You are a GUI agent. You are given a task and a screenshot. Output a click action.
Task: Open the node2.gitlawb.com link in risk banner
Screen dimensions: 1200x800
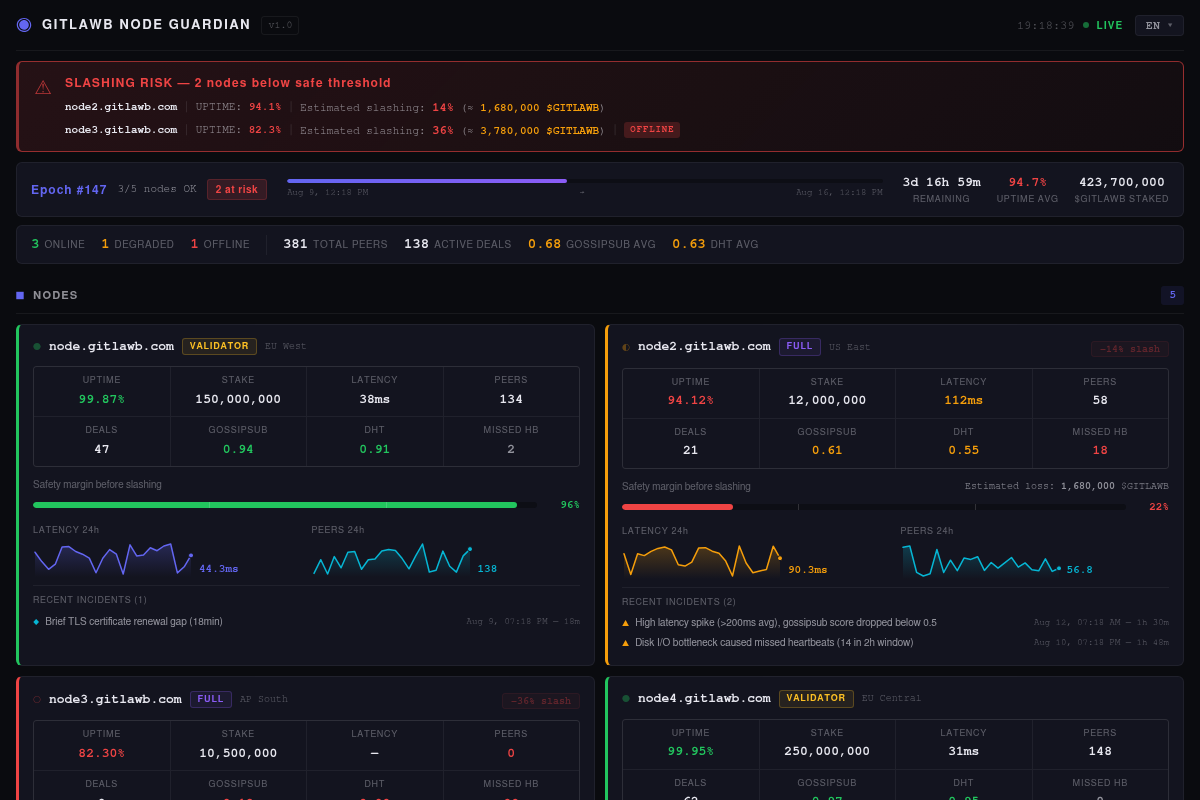pyautogui.click(x=121, y=107)
